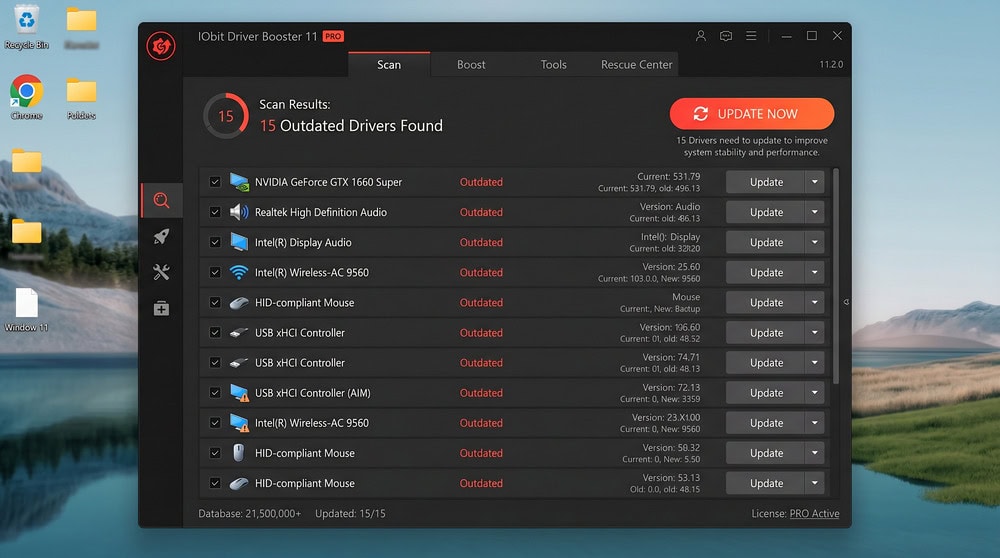Screen dimensions: 1000x558
Task: Open dropdown arrow for HID Mouse version 53.13
Action: [x=814, y=483]
